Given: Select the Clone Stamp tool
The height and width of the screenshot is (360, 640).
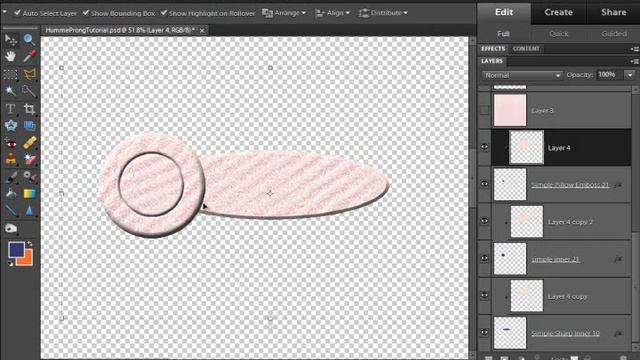Looking at the screenshot, I should [x=11, y=160].
